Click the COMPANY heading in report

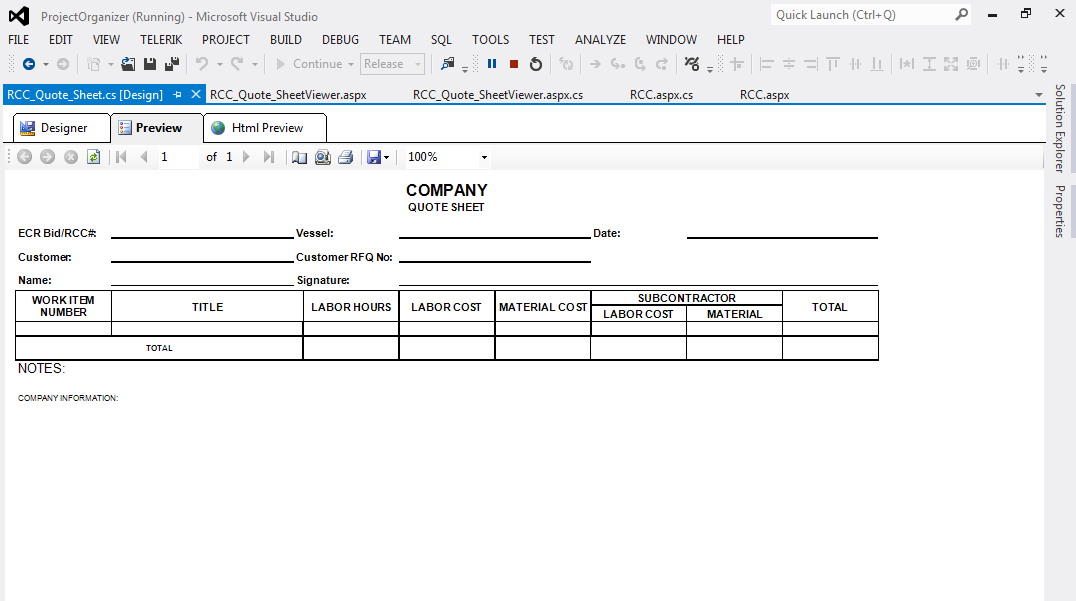(x=447, y=190)
